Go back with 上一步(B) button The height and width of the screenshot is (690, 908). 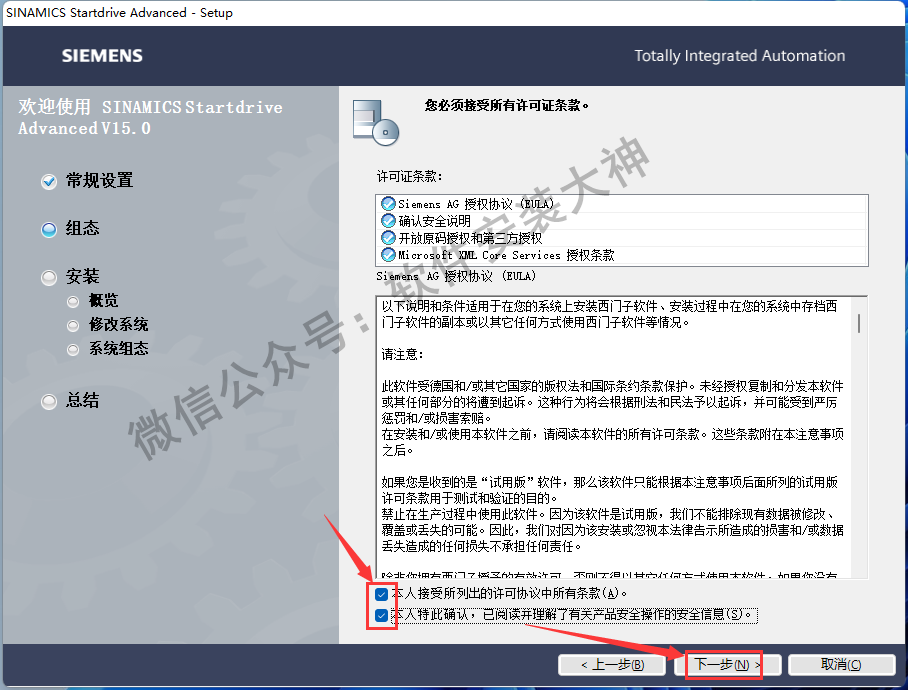[x=612, y=665]
